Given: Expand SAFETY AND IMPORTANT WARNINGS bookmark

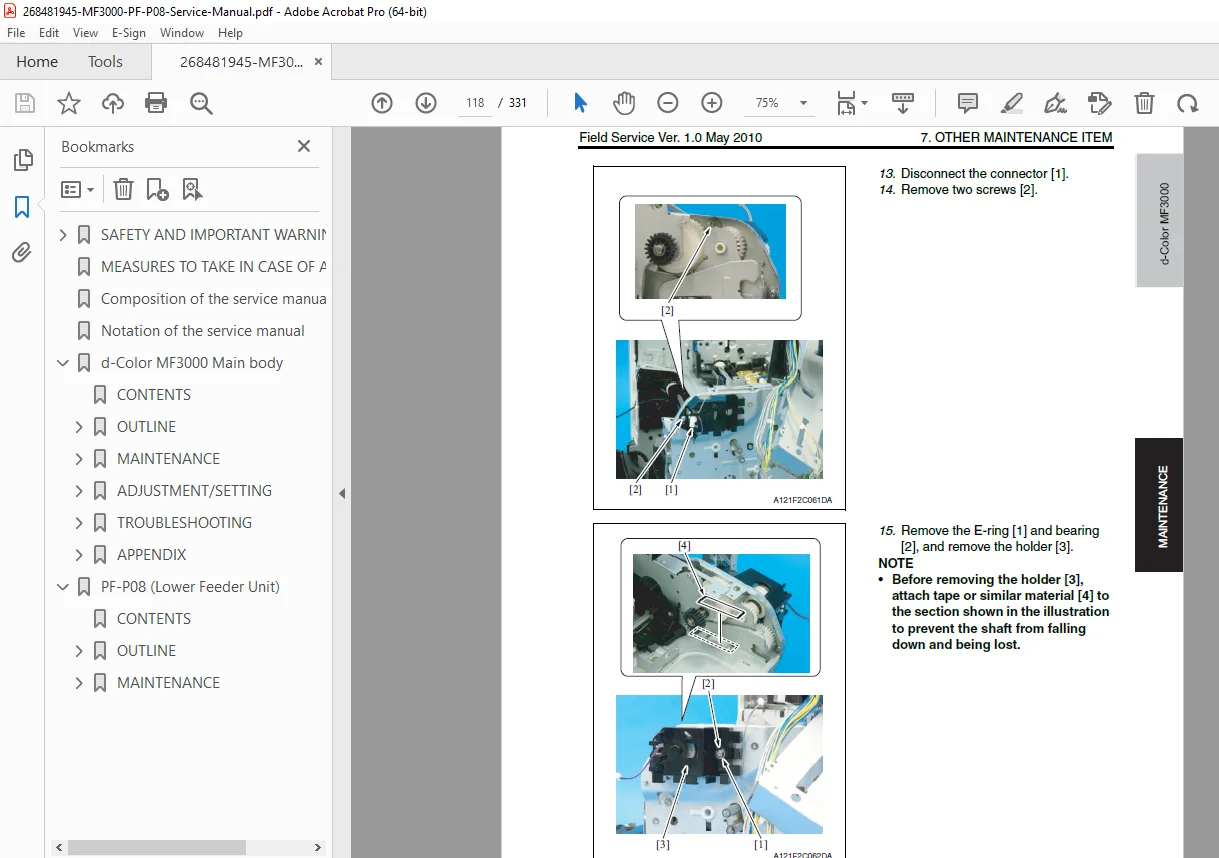Looking at the screenshot, I should pyautogui.click(x=63, y=235).
